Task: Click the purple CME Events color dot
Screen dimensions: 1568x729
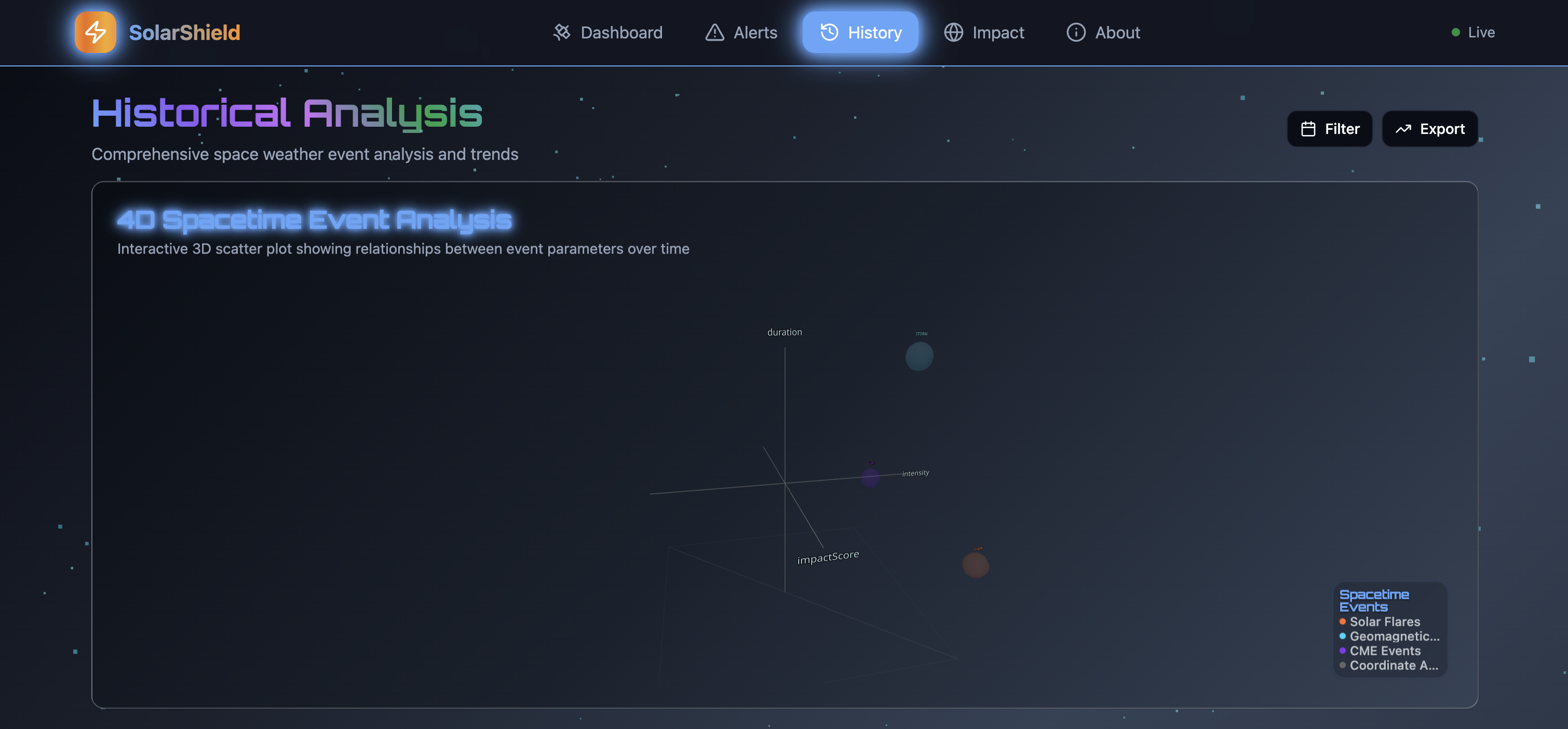Action: click(x=1342, y=651)
